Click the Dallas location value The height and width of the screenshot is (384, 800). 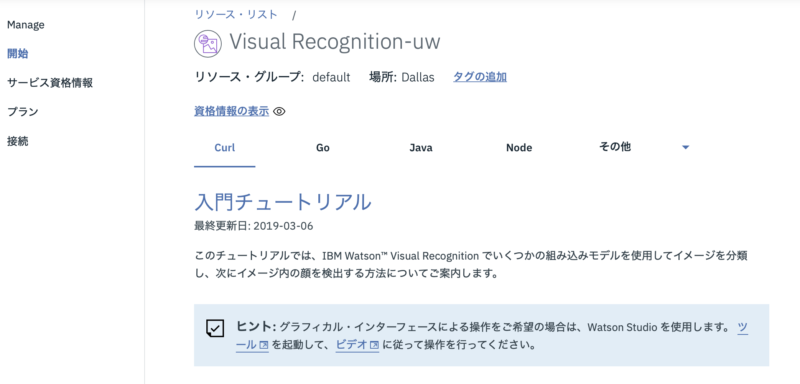(418, 78)
